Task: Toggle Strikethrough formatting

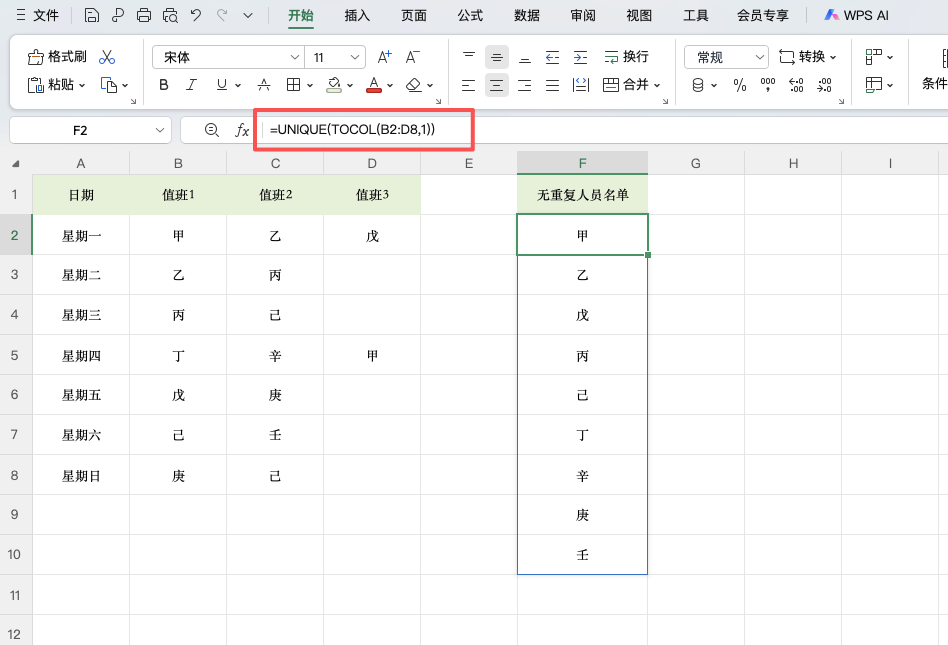Action: tap(264, 85)
